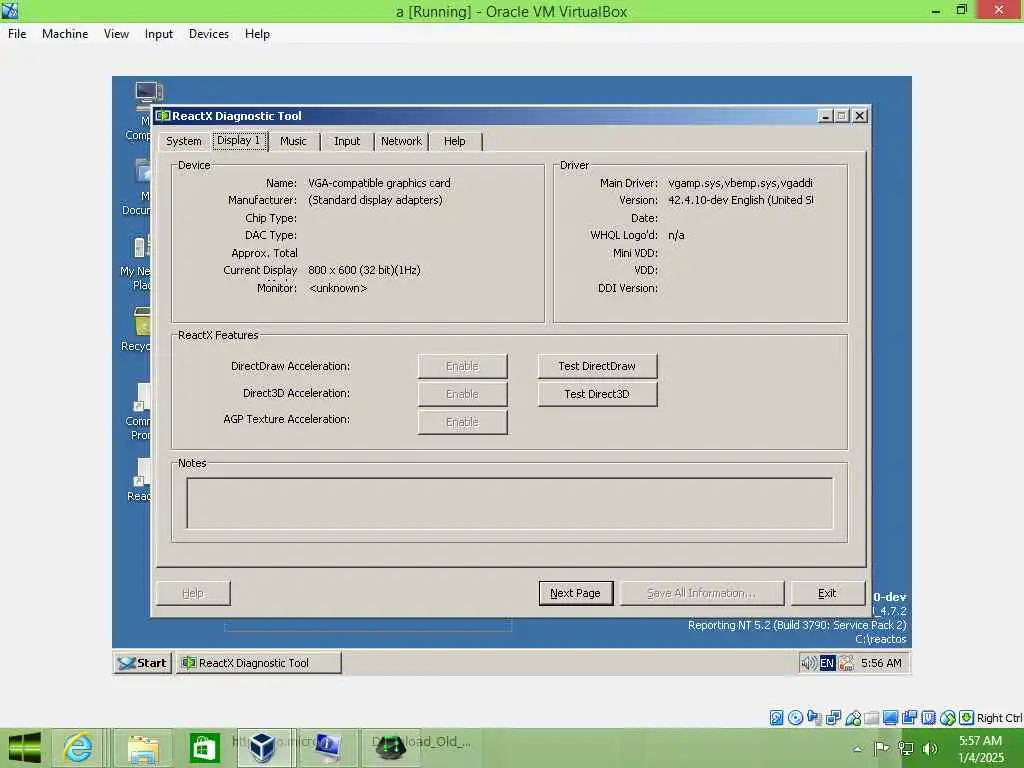1024x768 pixels.
Task: Click the Test DirectDraw button
Action: pos(597,366)
